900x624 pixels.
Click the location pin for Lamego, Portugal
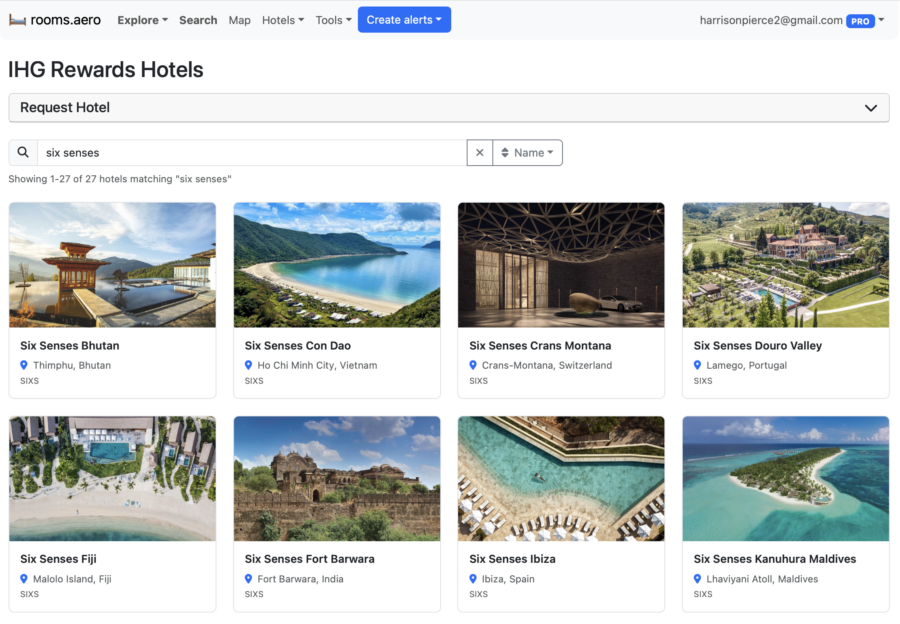[697, 365]
